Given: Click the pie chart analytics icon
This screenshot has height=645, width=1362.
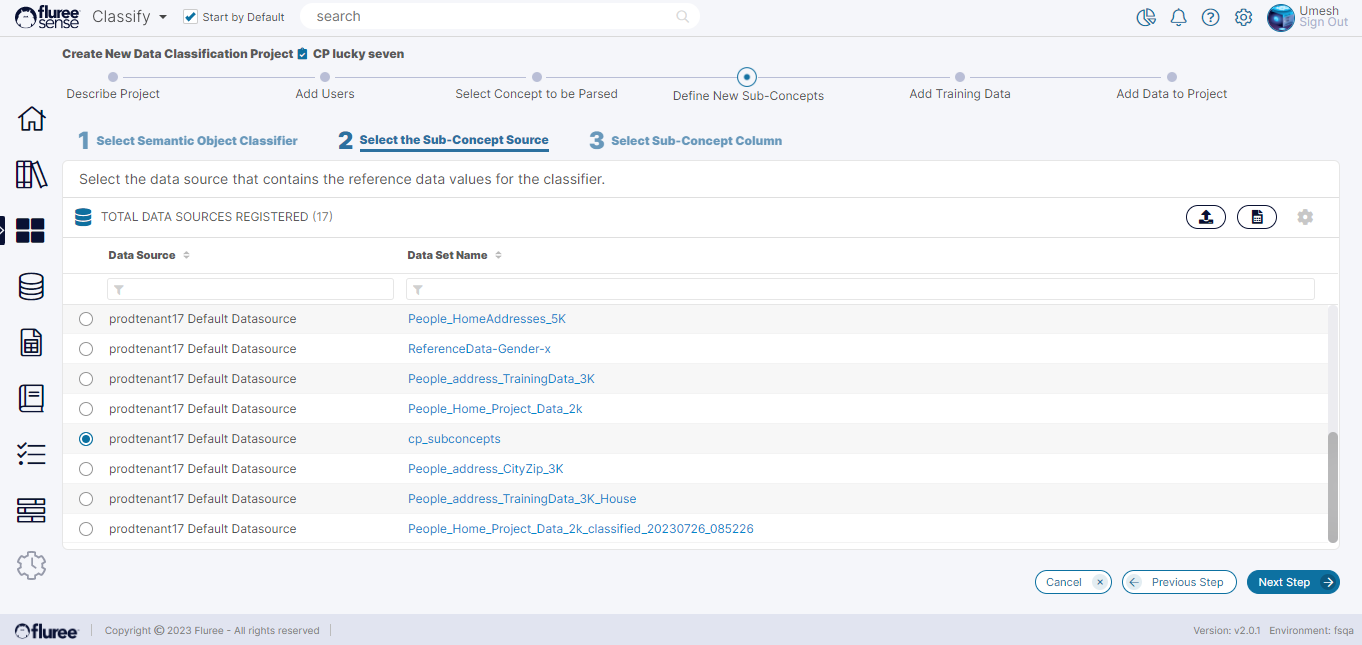Looking at the screenshot, I should [x=1146, y=17].
